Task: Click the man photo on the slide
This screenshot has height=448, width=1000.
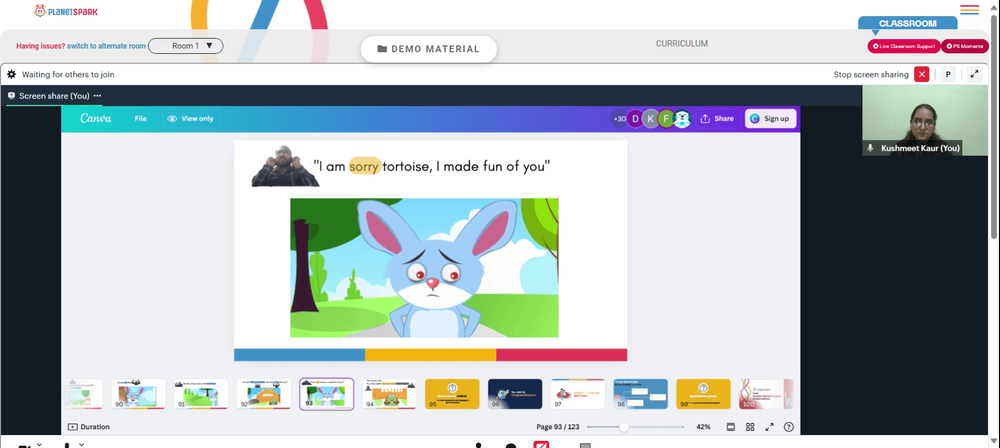Action: [x=285, y=166]
